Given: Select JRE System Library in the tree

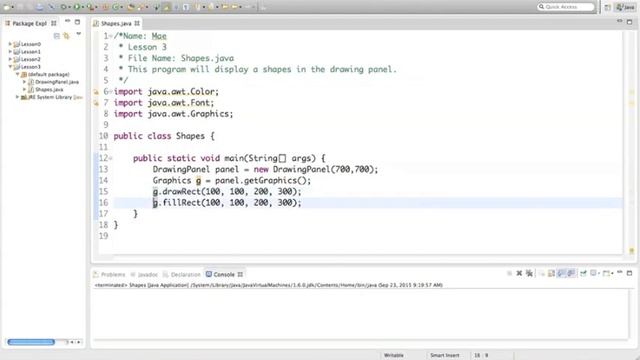Looking at the screenshot, I should coord(51,97).
